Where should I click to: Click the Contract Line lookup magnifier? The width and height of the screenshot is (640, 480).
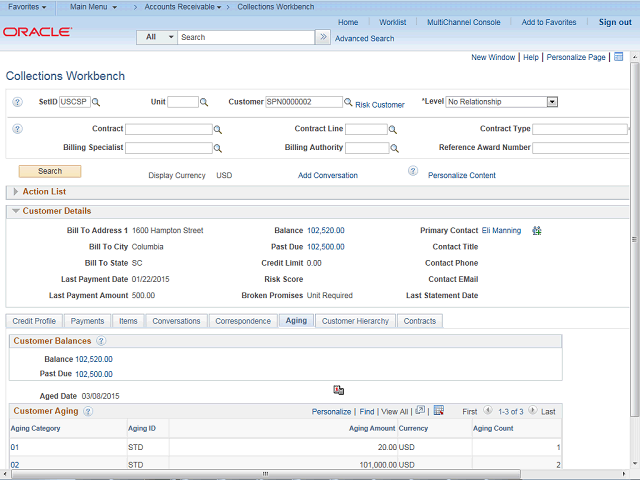[393, 130]
